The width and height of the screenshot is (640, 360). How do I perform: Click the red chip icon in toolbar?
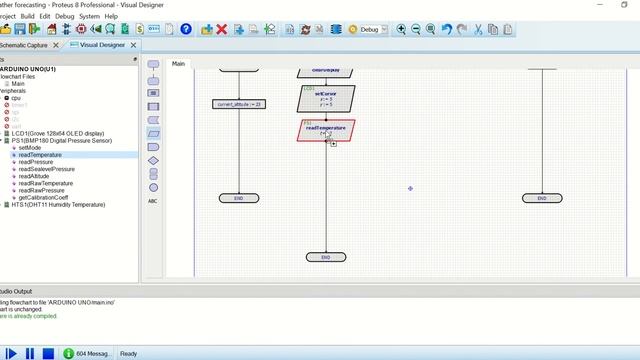click(81, 29)
